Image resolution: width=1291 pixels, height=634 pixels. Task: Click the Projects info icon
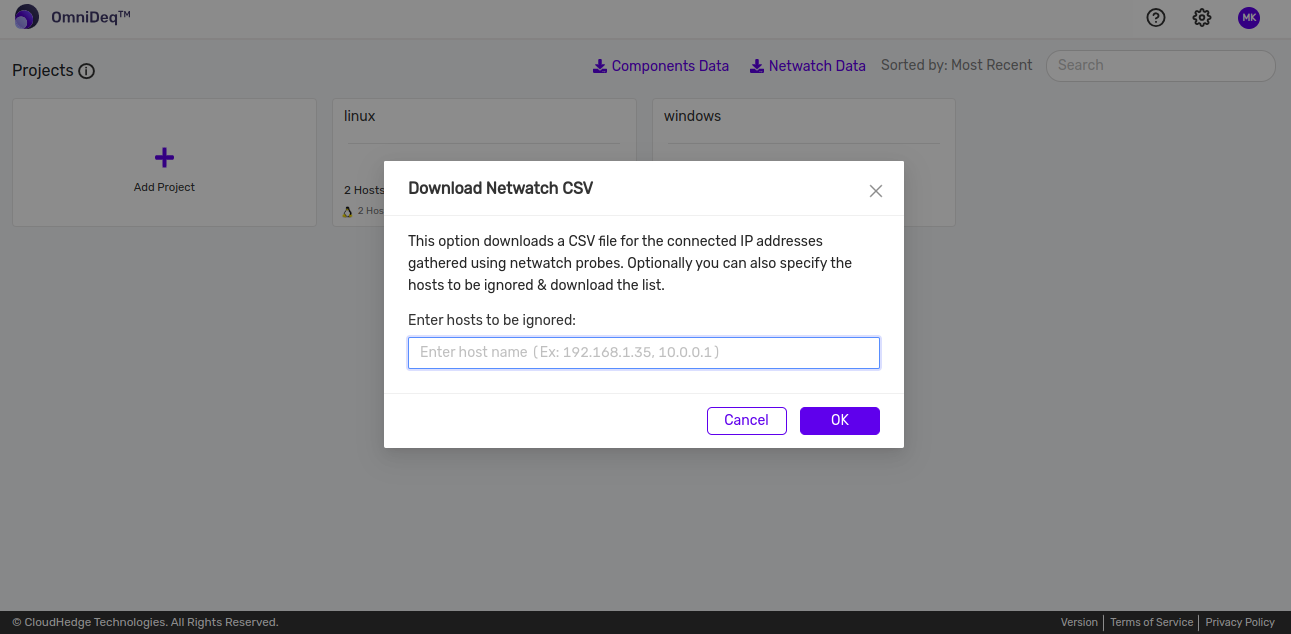86,71
